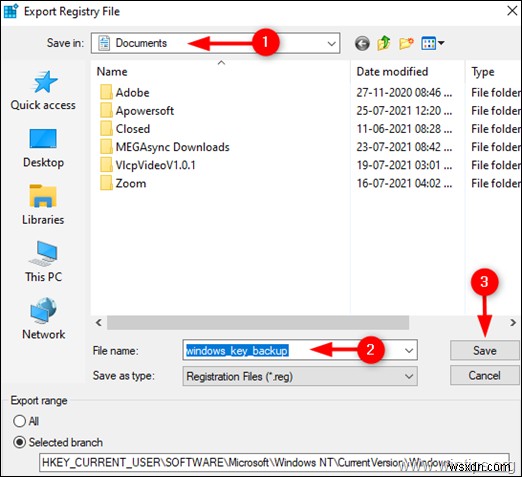Click the MEGAsync Downloads folder name
This screenshot has width=522, height=477.
click(x=172, y=147)
